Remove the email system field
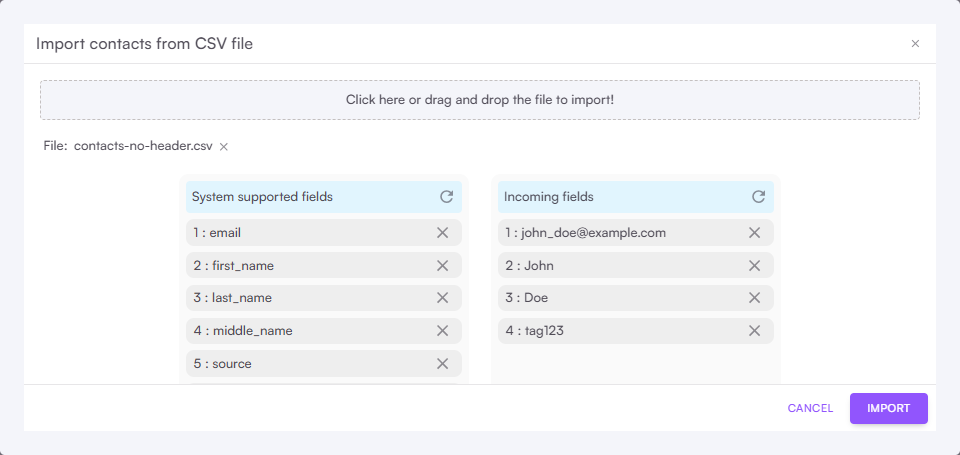Image resolution: width=960 pixels, height=455 pixels. 442,233
